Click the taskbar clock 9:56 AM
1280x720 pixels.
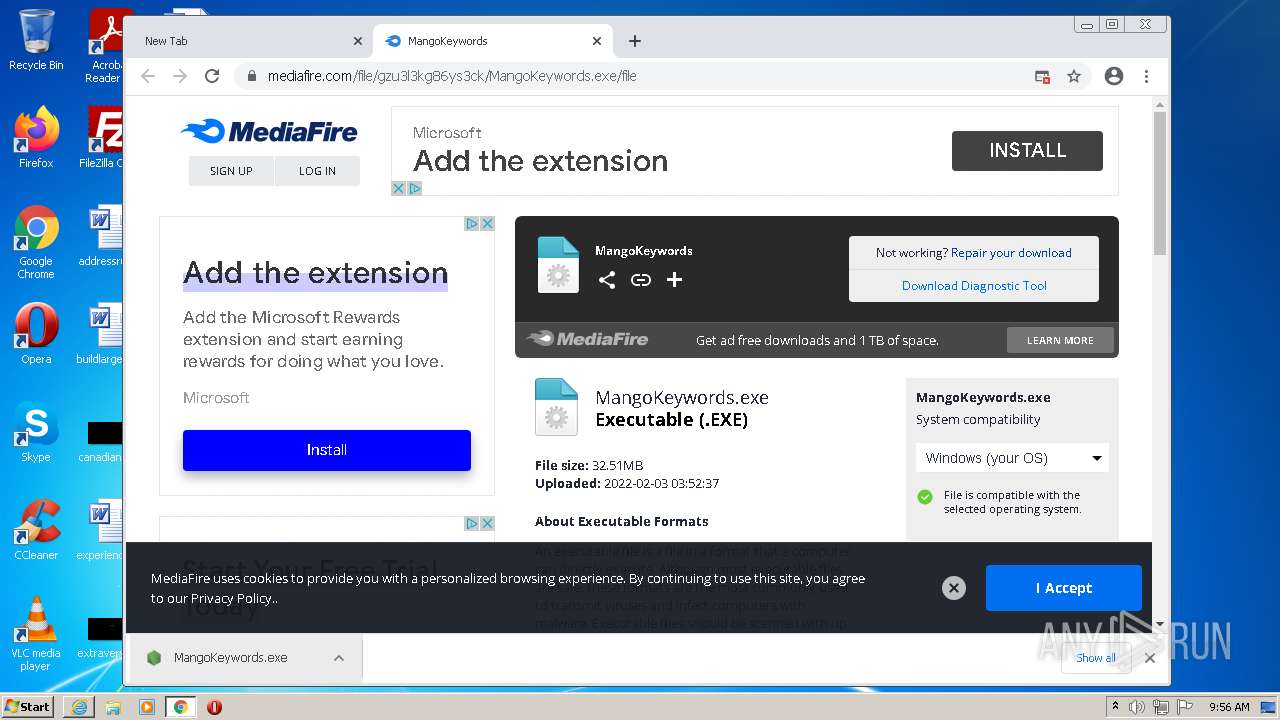[1229, 707]
